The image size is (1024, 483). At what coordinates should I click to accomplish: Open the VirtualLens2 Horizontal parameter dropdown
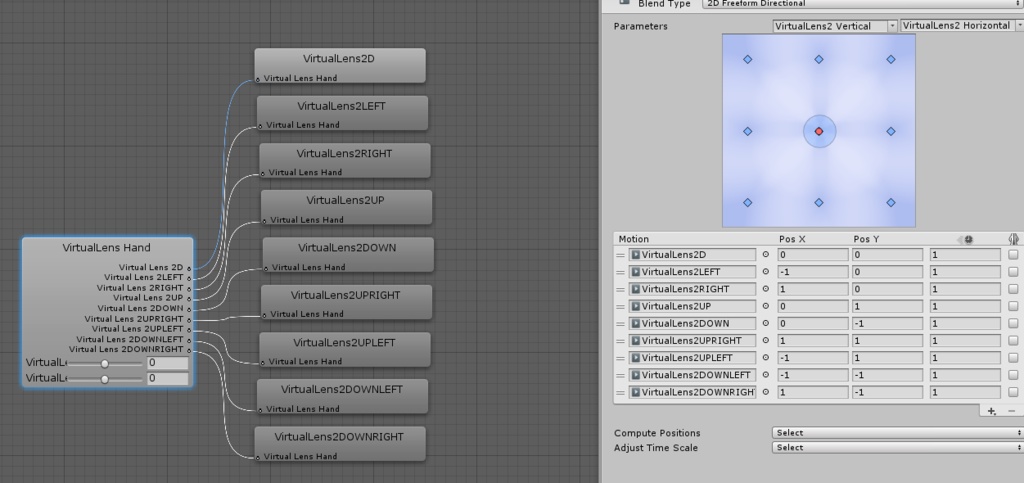pyautogui.click(x=961, y=26)
